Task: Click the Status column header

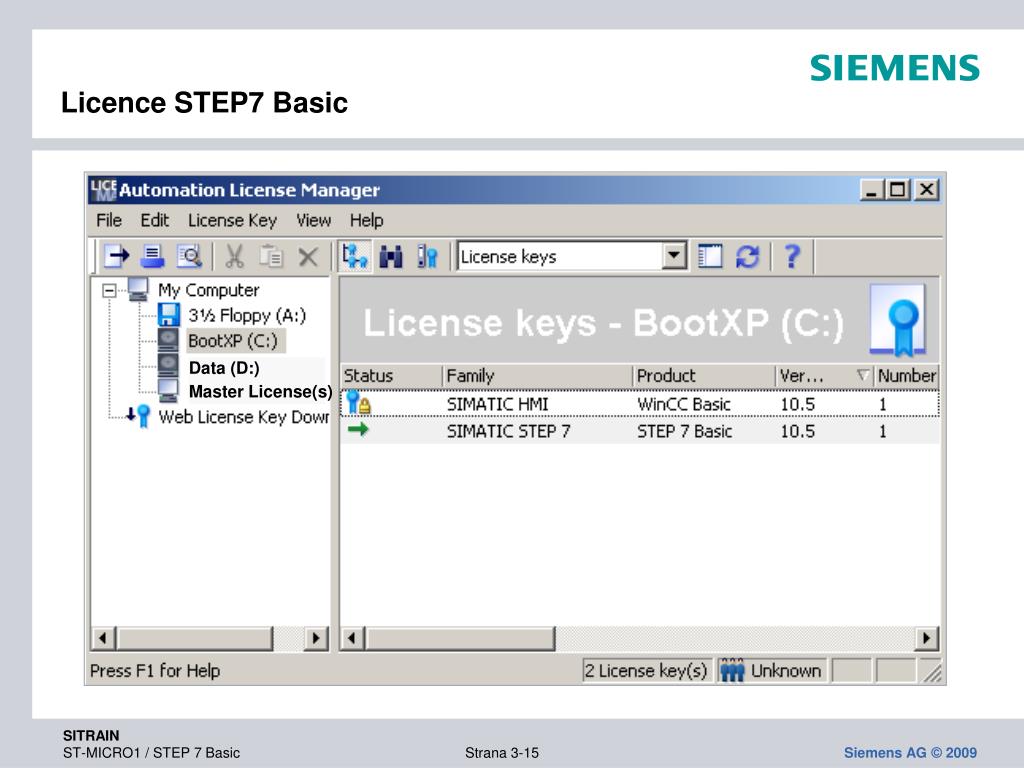Action: 391,376
